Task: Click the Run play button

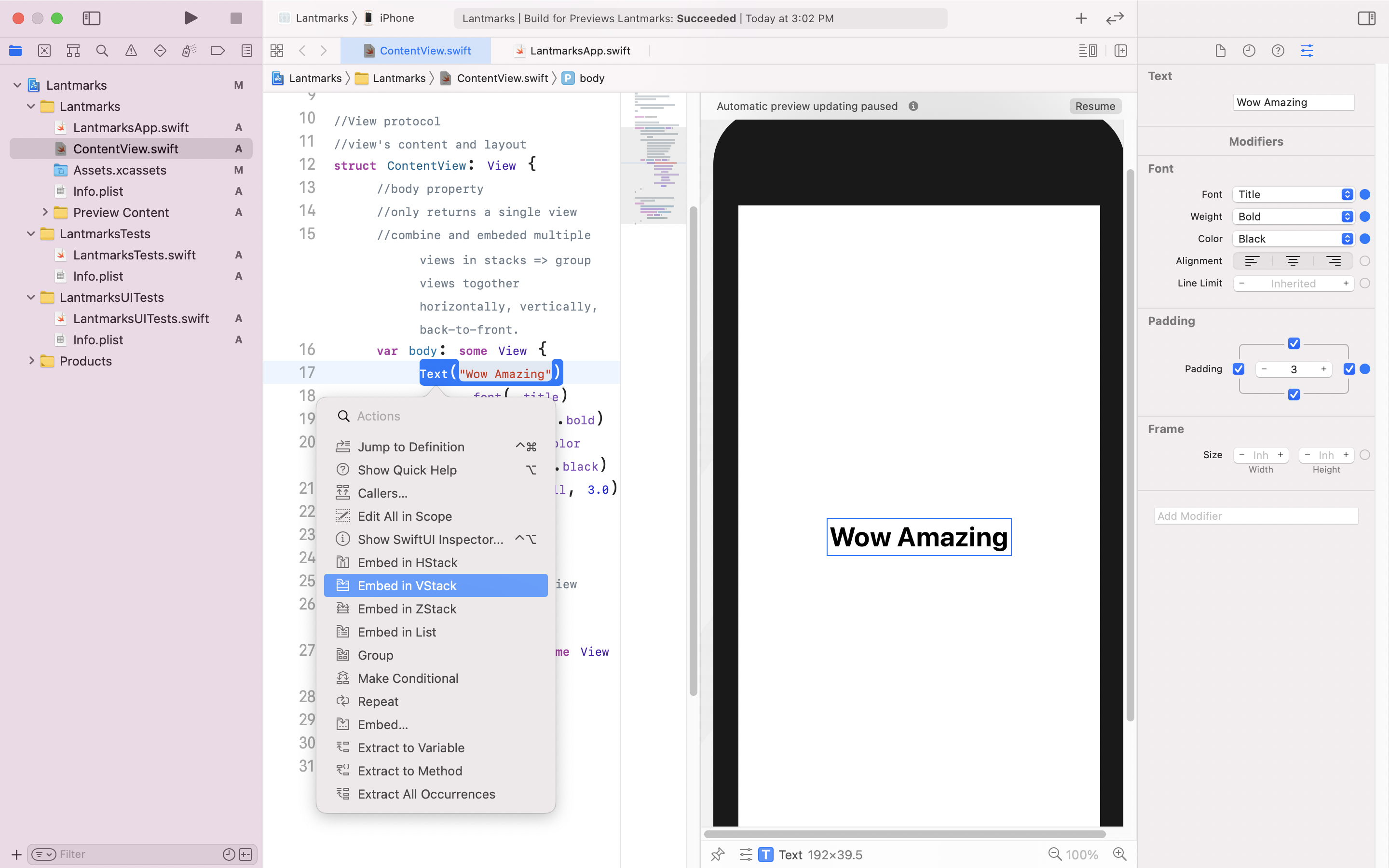Action: pyautogui.click(x=191, y=18)
